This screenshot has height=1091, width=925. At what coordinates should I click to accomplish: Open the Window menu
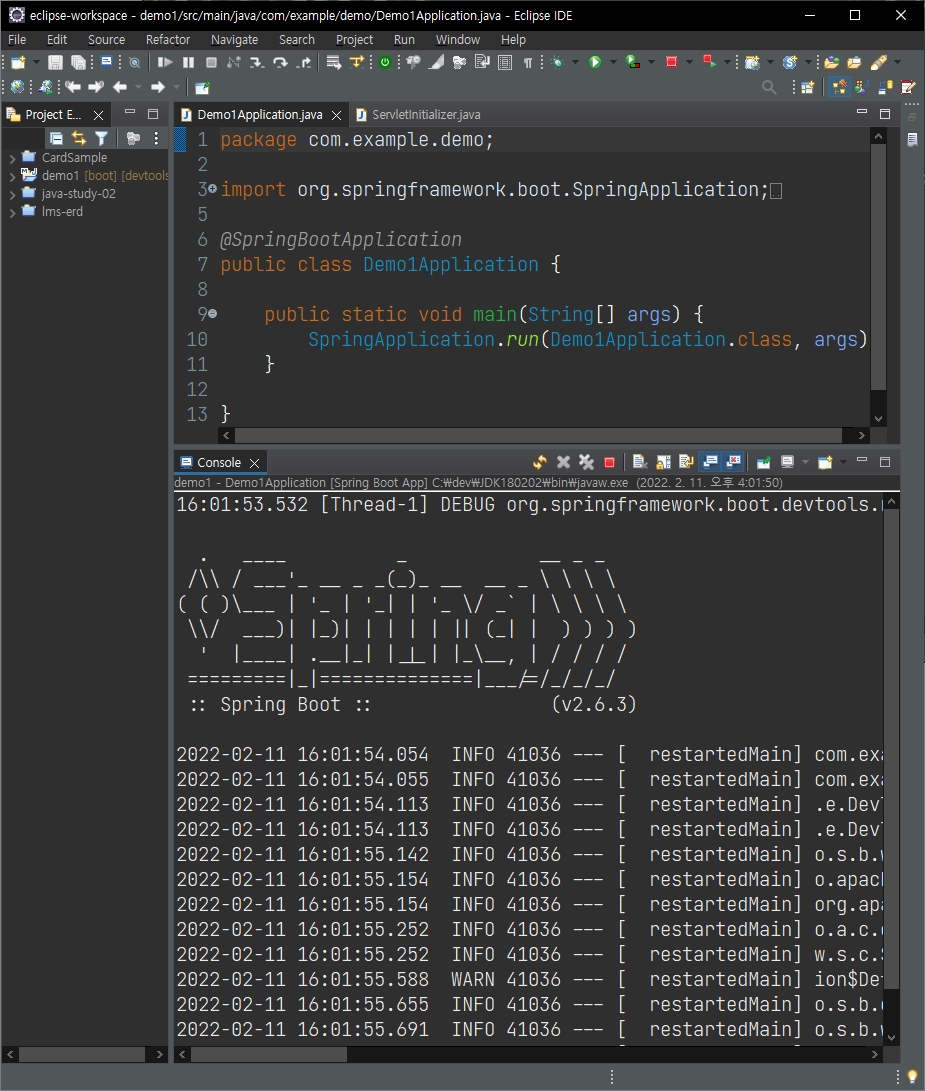click(457, 40)
